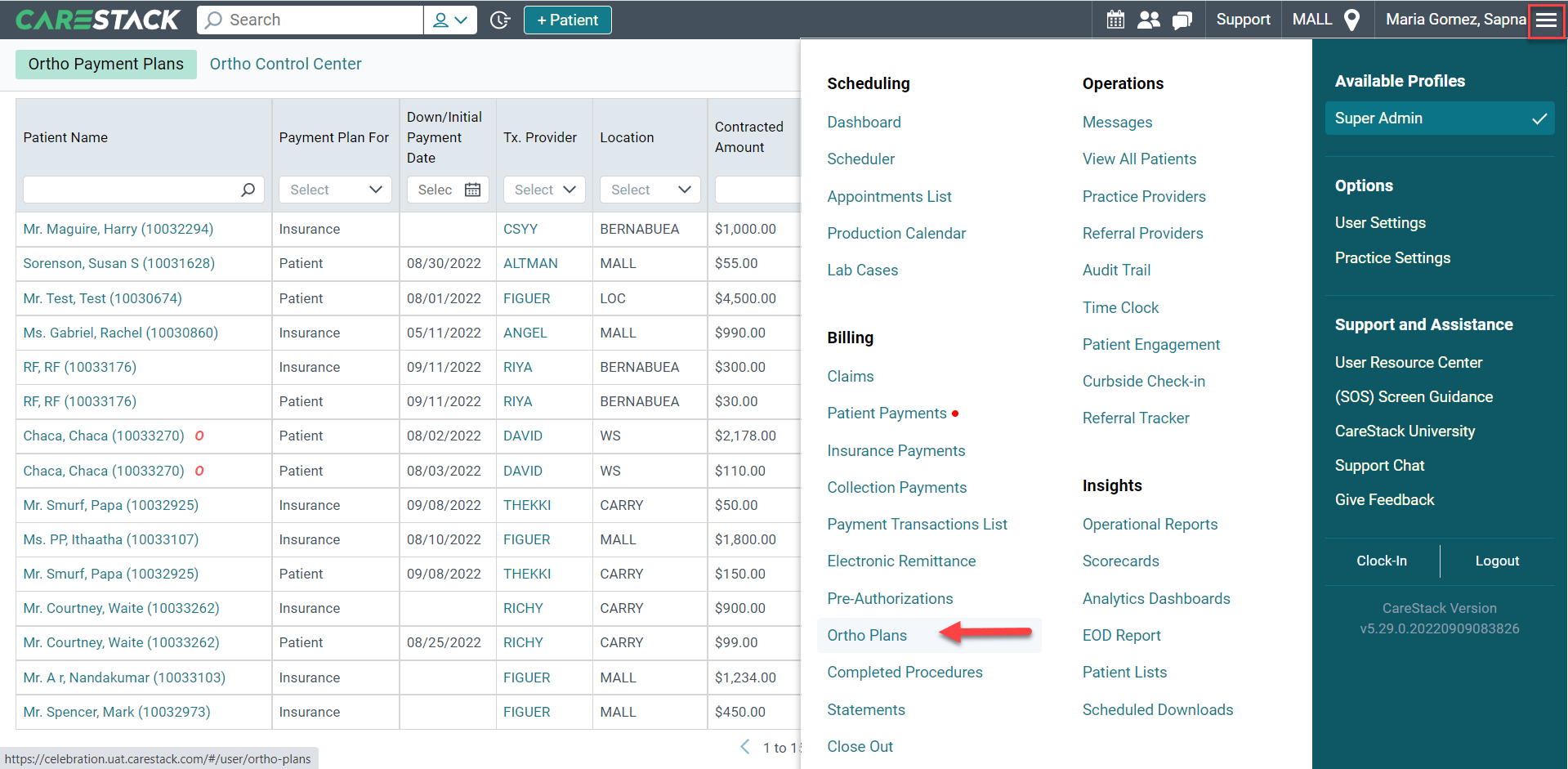Viewport: 1568px width, 769px height.
Task: Open the Maria Gomez, Sapna user menu
Action: click(1455, 20)
